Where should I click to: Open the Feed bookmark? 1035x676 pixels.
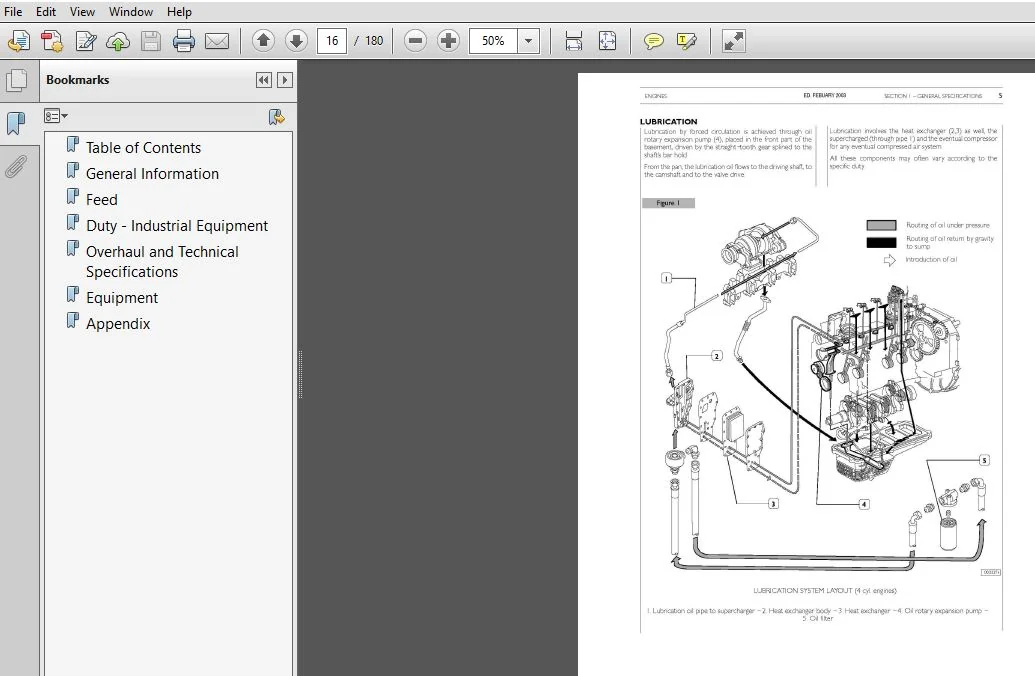click(102, 199)
